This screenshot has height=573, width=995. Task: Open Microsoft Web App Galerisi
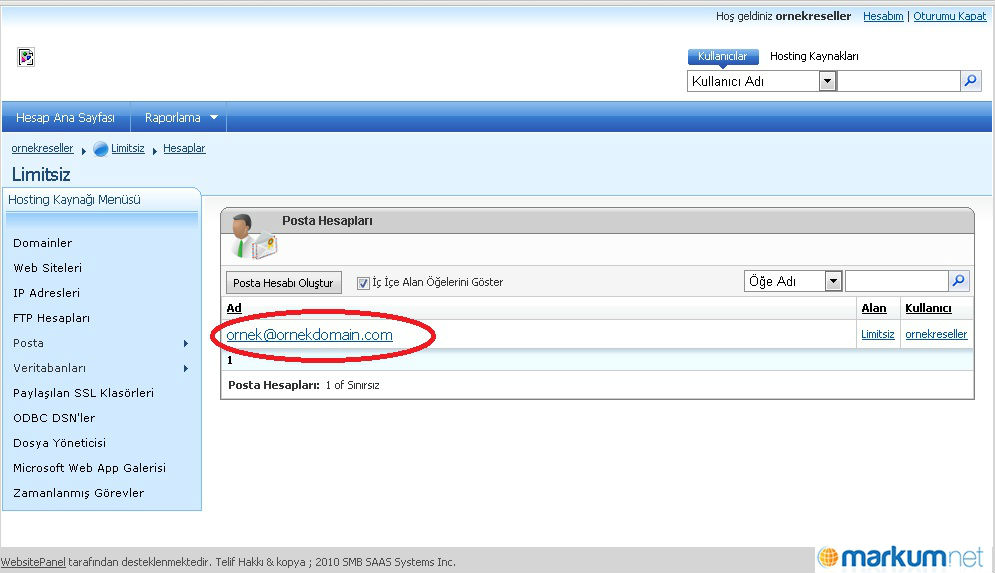89,468
